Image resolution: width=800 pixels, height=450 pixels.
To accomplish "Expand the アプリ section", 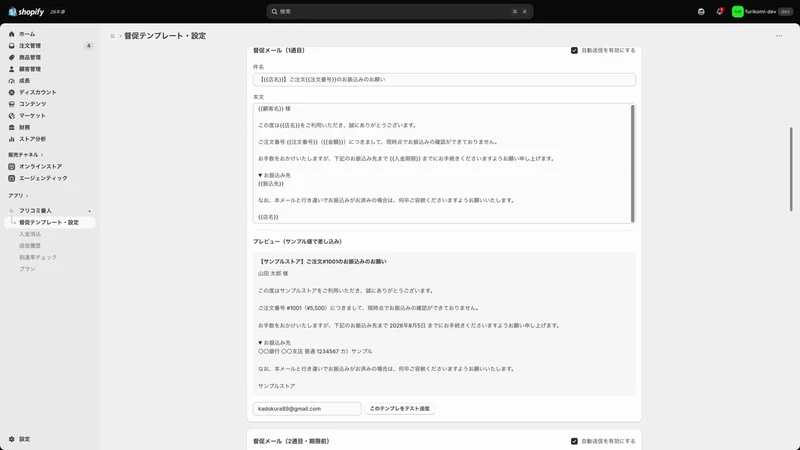I will pyautogui.click(x=18, y=195).
